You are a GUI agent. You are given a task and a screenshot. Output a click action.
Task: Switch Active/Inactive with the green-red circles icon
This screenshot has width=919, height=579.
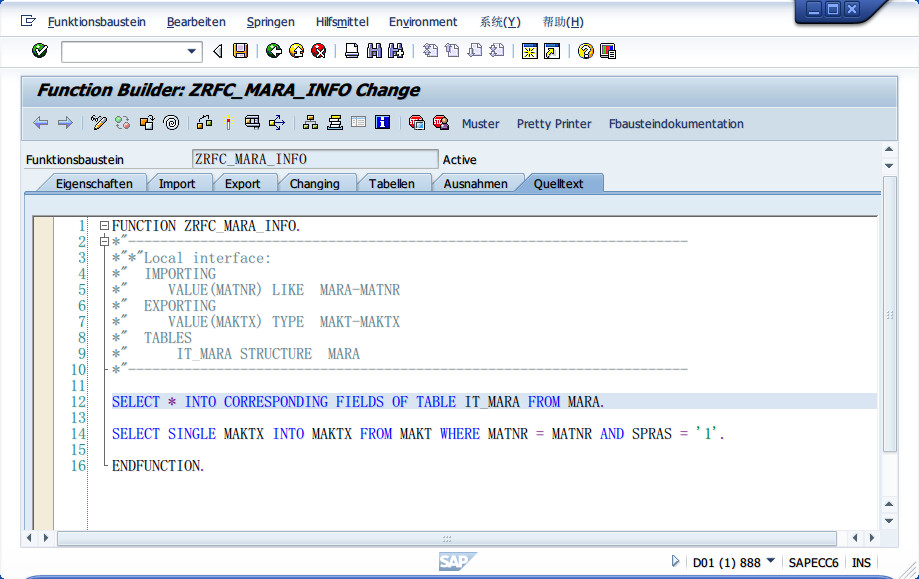122,122
